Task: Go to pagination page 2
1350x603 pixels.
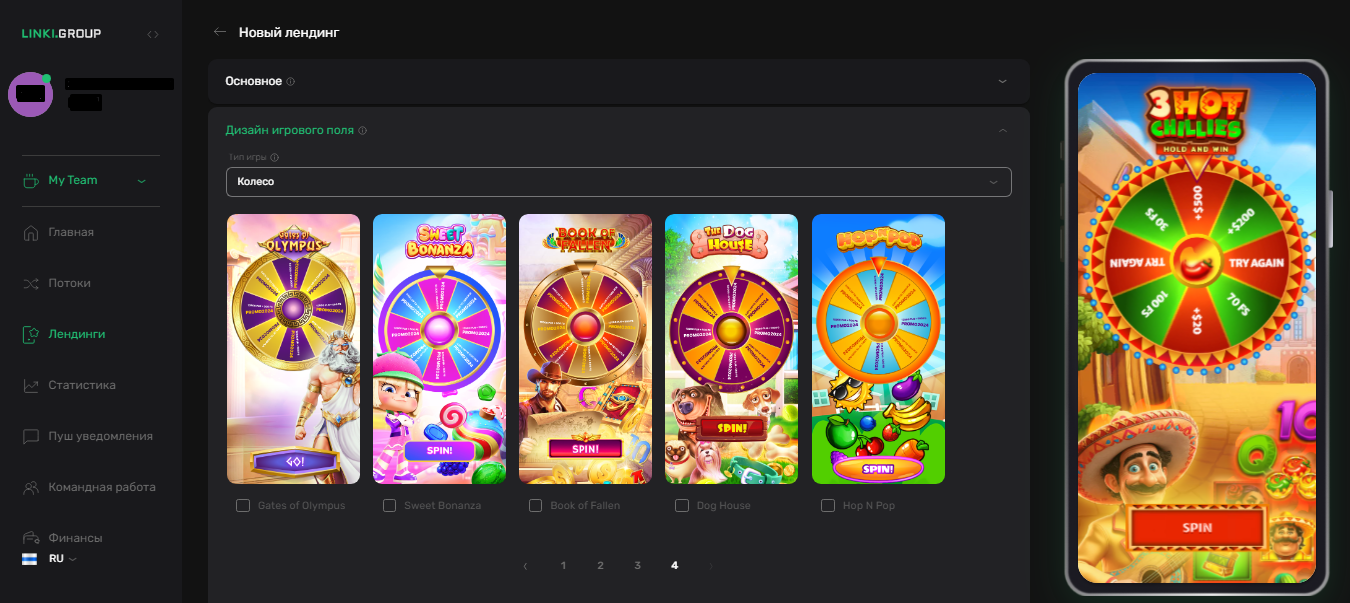Action: [600, 565]
